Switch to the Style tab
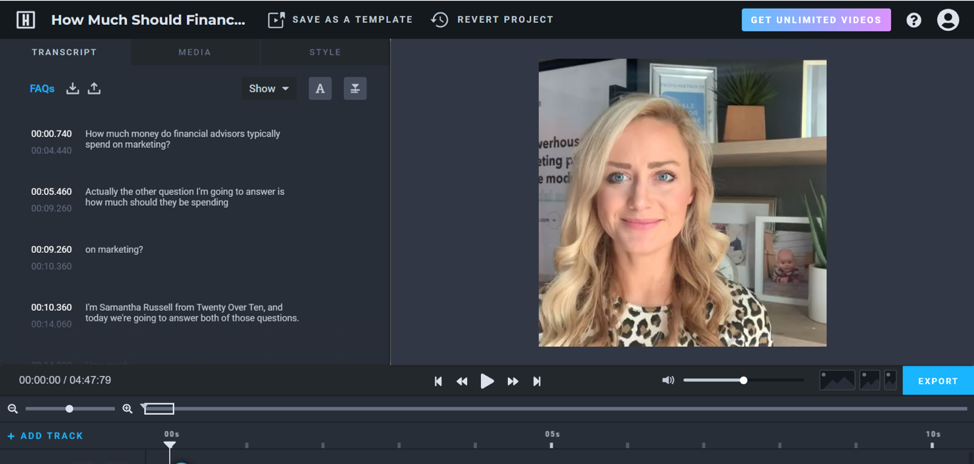The height and width of the screenshot is (464, 974). (324, 52)
